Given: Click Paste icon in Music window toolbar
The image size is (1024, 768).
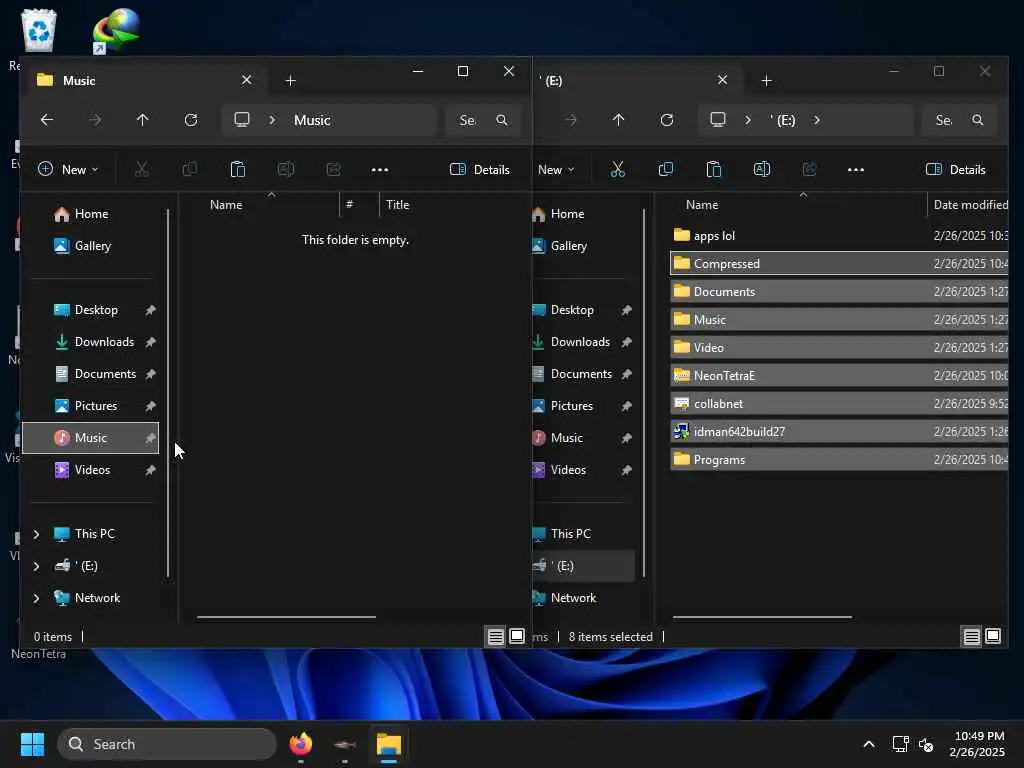Looking at the screenshot, I should tap(238, 170).
